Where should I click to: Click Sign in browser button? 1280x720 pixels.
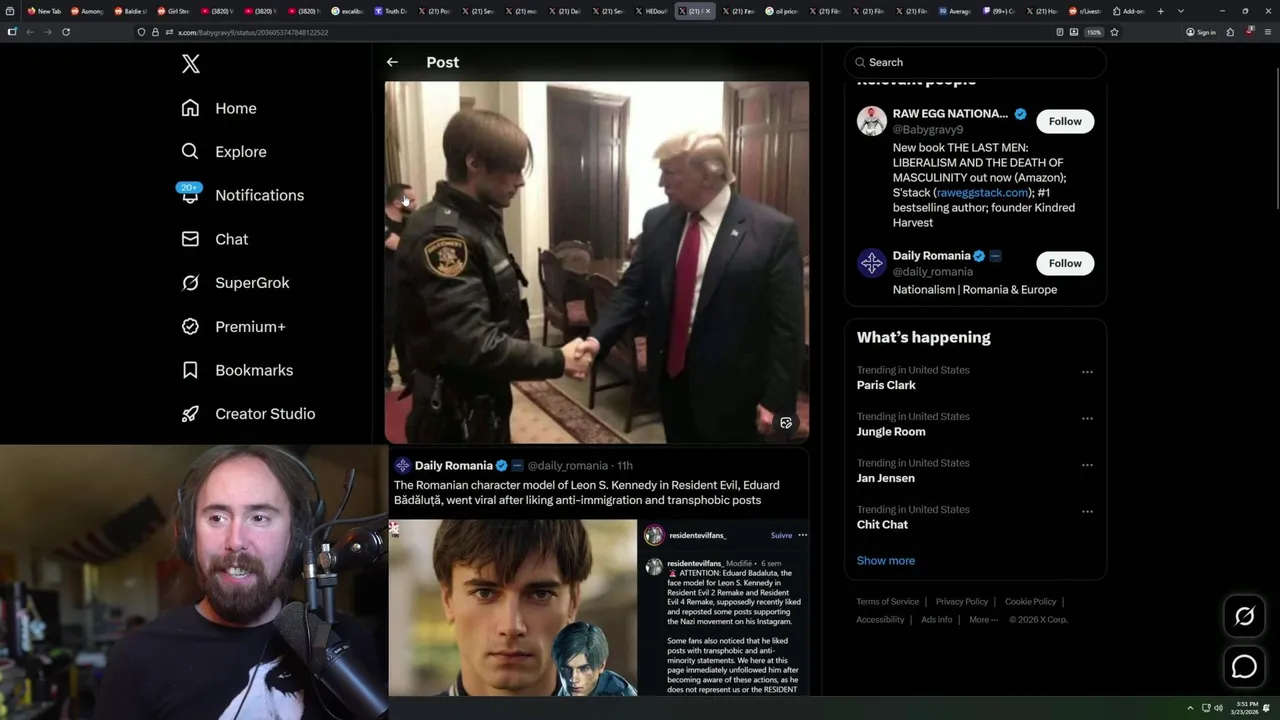(x=1201, y=32)
